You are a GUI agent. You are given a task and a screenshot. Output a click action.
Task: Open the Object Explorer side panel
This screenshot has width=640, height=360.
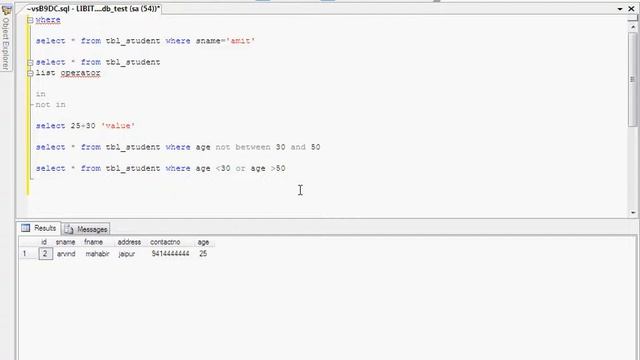(x=6, y=43)
